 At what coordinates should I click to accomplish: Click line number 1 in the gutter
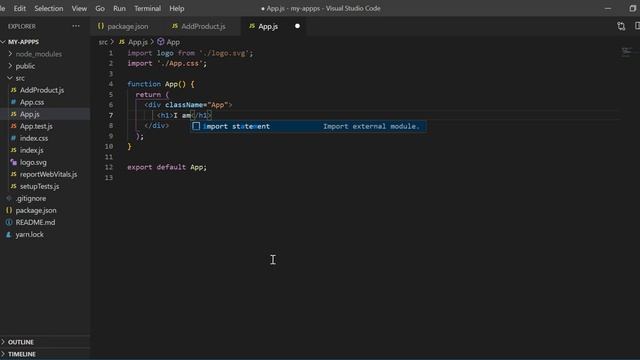tap(111, 53)
